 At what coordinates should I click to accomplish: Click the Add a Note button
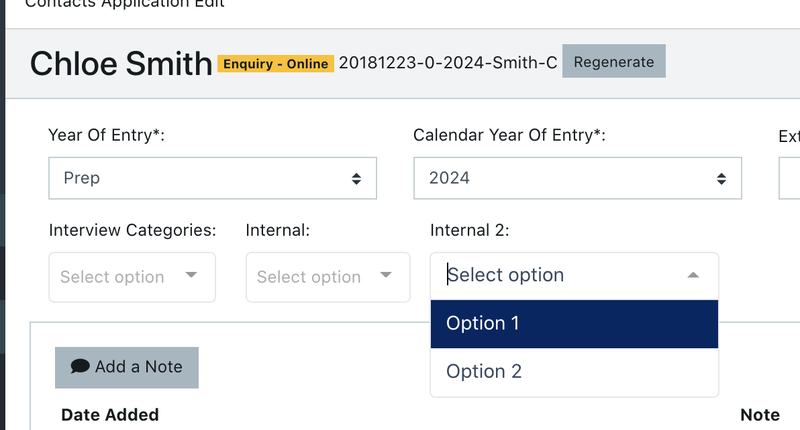(x=126, y=367)
